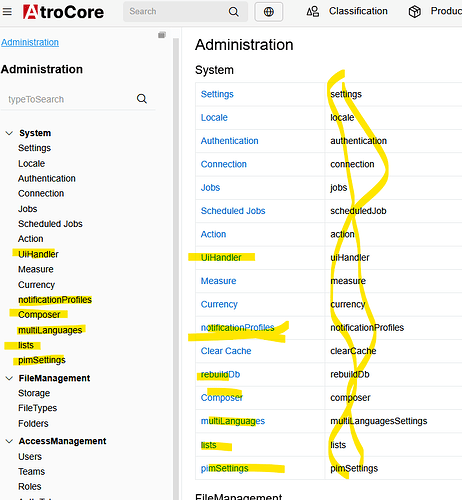Select Storage under FileManagement in sidebar
This screenshot has width=462, height=500.
34,393
